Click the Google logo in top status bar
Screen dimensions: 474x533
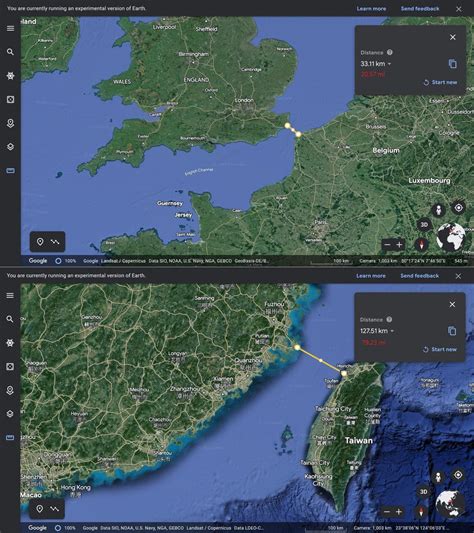(38, 261)
